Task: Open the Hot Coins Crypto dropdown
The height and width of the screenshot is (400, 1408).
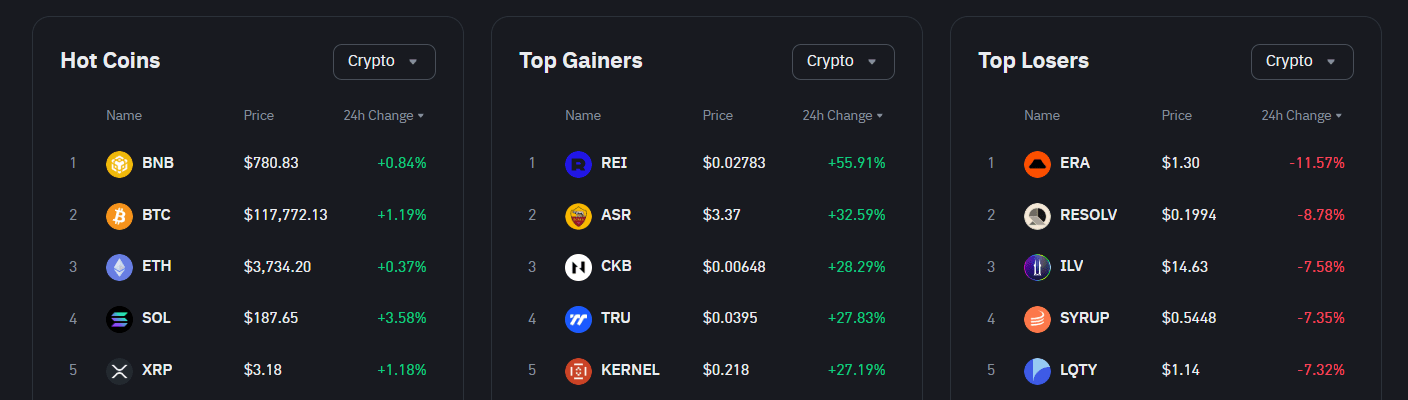Action: click(384, 62)
